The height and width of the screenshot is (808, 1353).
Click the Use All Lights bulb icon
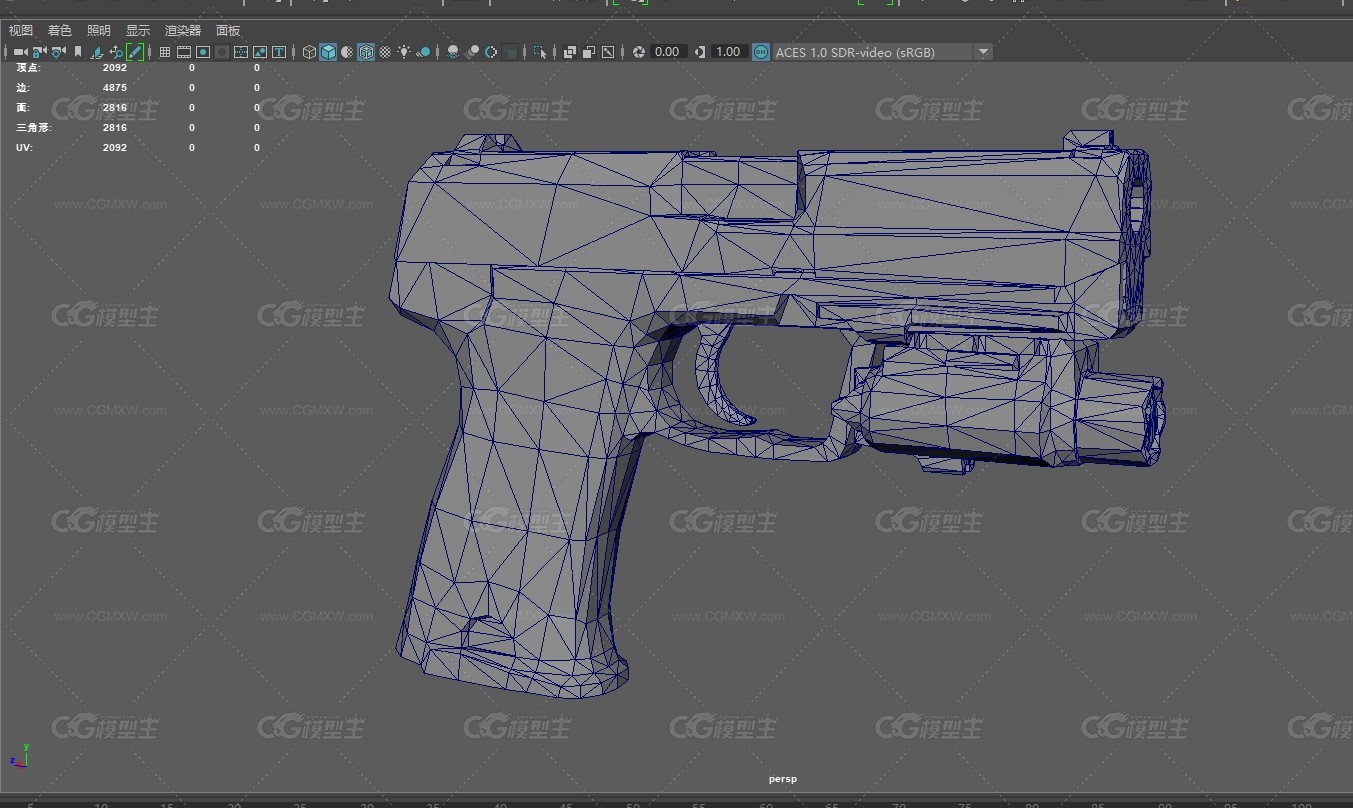pyautogui.click(x=404, y=52)
